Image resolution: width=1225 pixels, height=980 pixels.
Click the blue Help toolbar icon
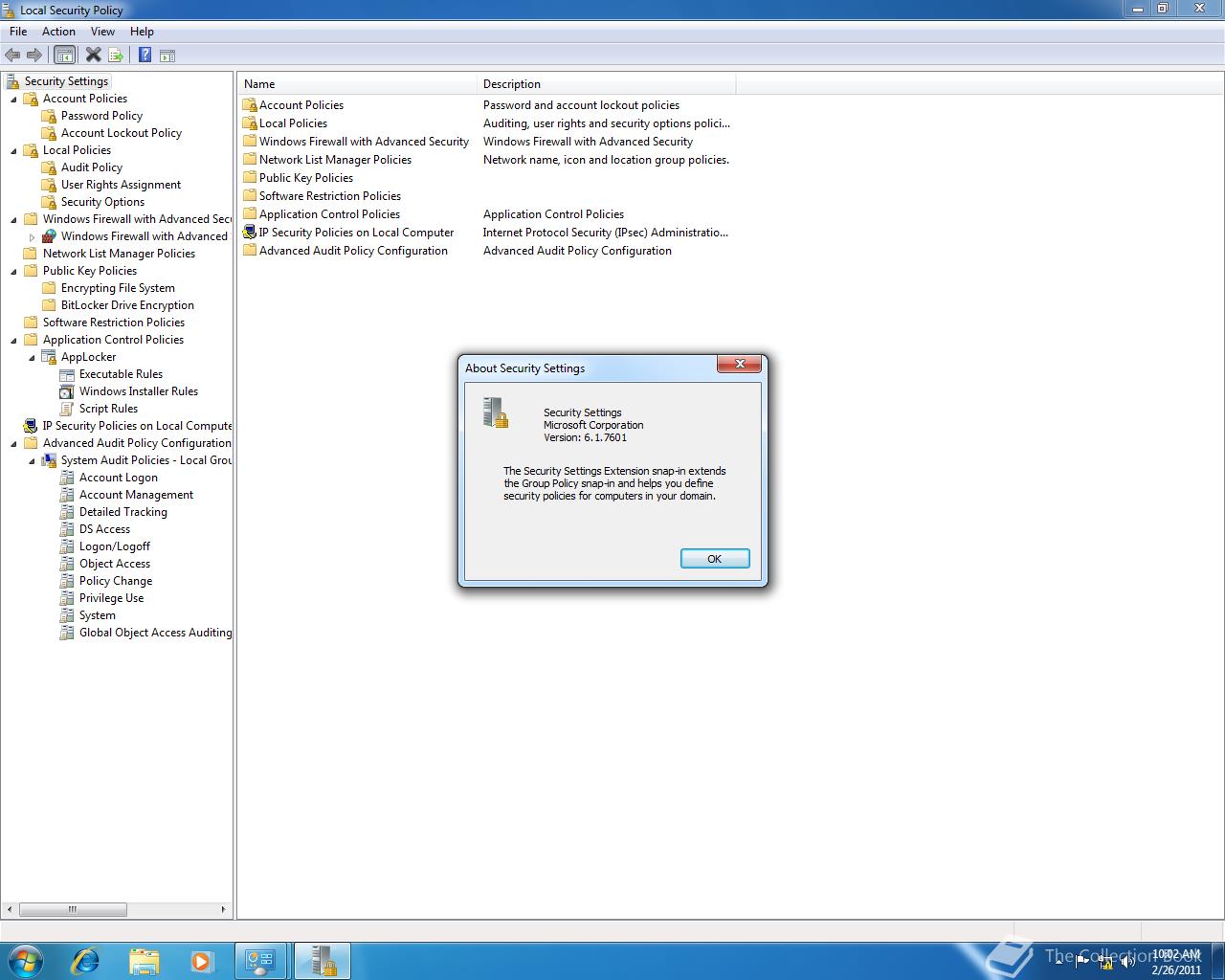pos(145,55)
